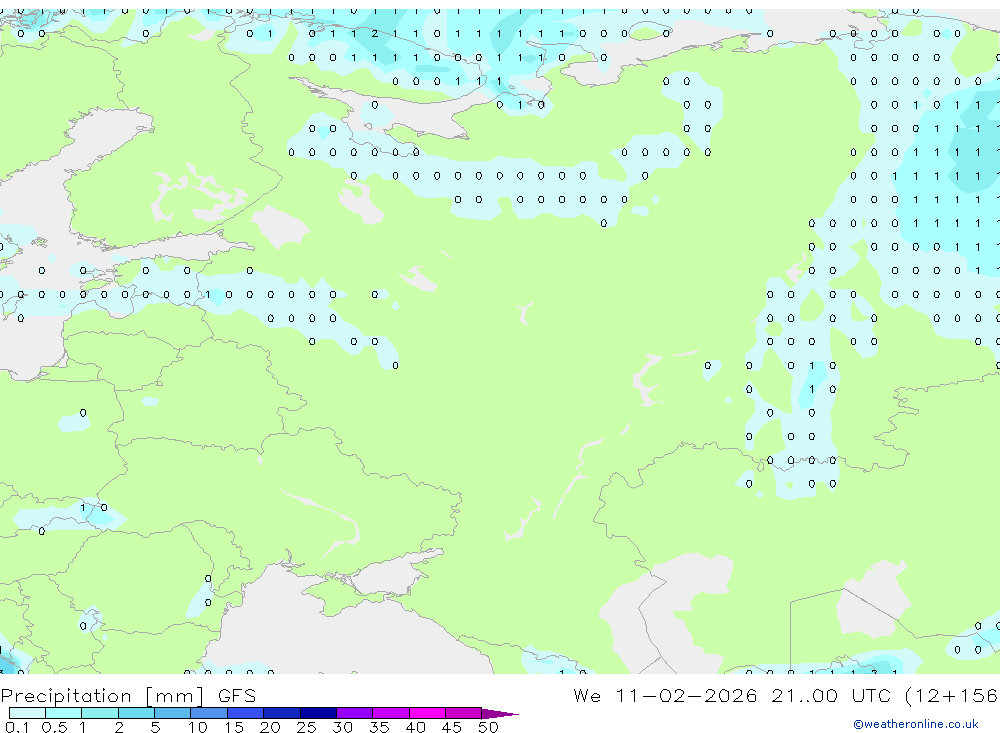
Task: Select the 0.1–0.5 mm legend color swatch
Action: click(x=27, y=713)
